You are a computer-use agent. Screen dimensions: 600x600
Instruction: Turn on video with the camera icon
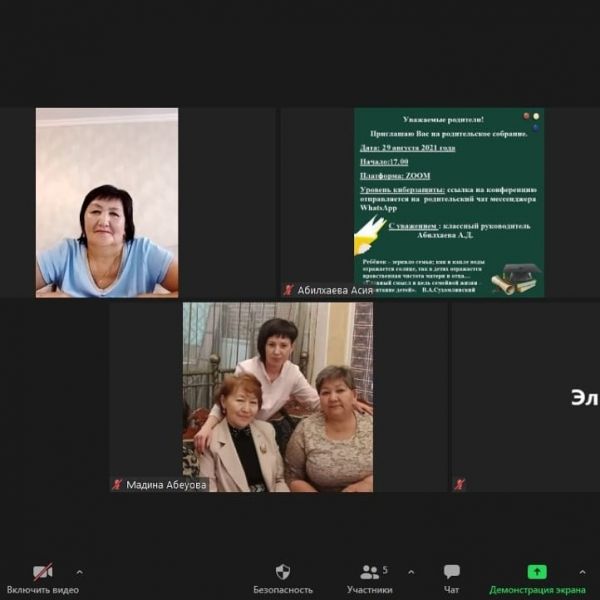click(42, 572)
